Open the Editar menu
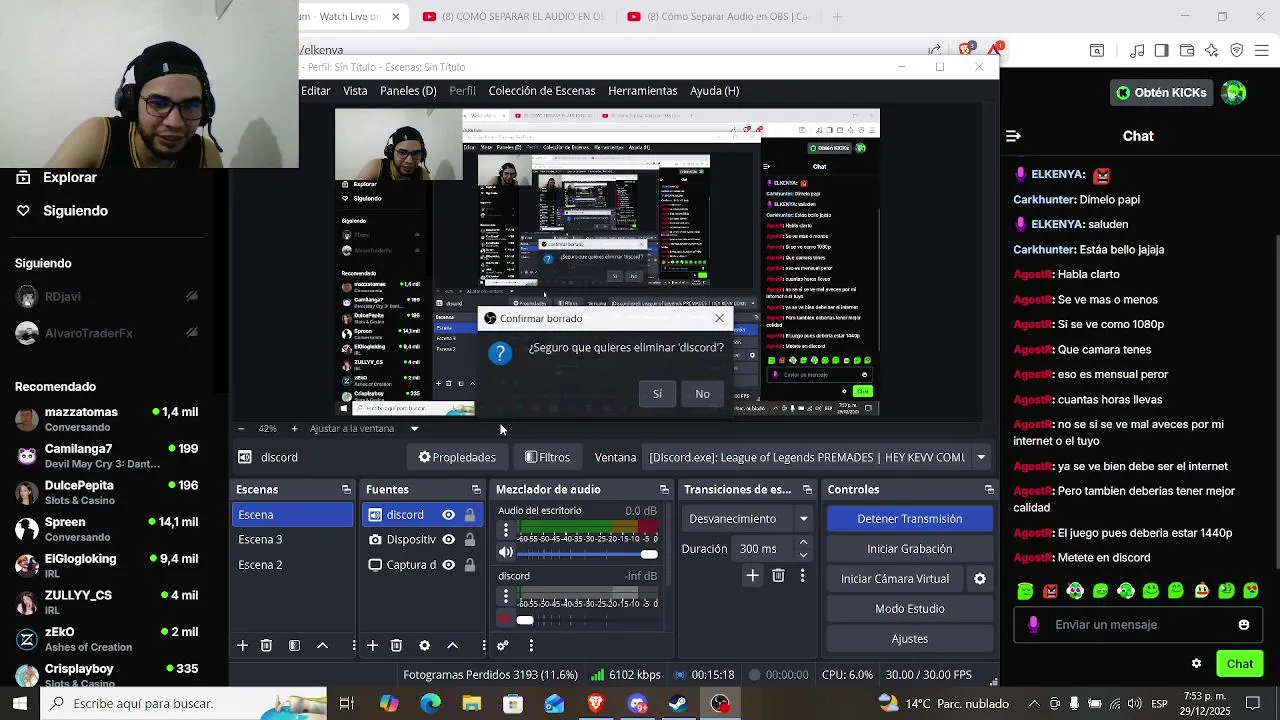This screenshot has height=720, width=1280. pyautogui.click(x=316, y=91)
